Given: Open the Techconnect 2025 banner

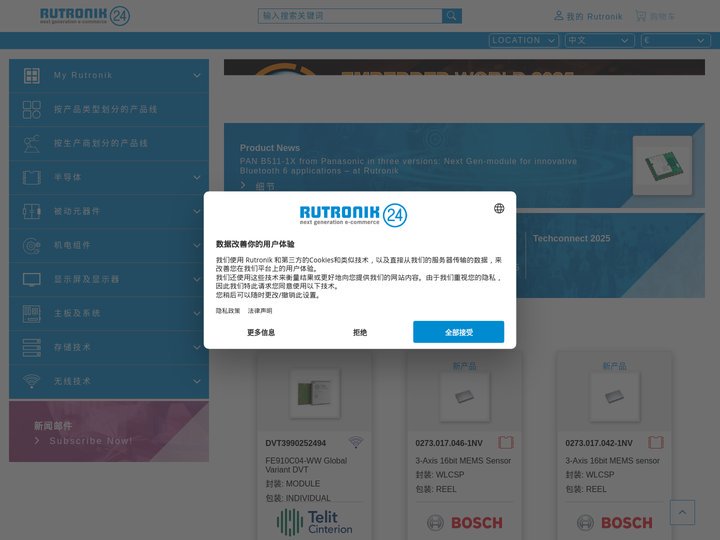Looking at the screenshot, I should (571, 238).
